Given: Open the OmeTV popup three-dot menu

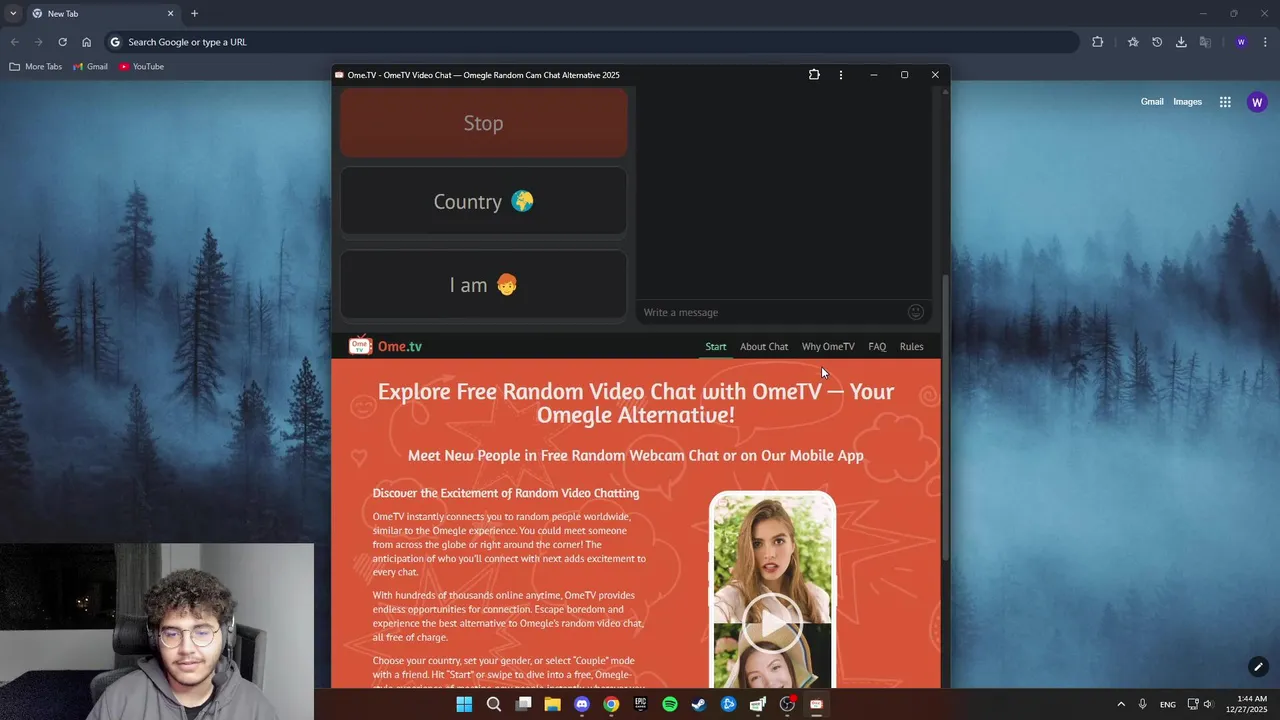Looking at the screenshot, I should click(840, 75).
